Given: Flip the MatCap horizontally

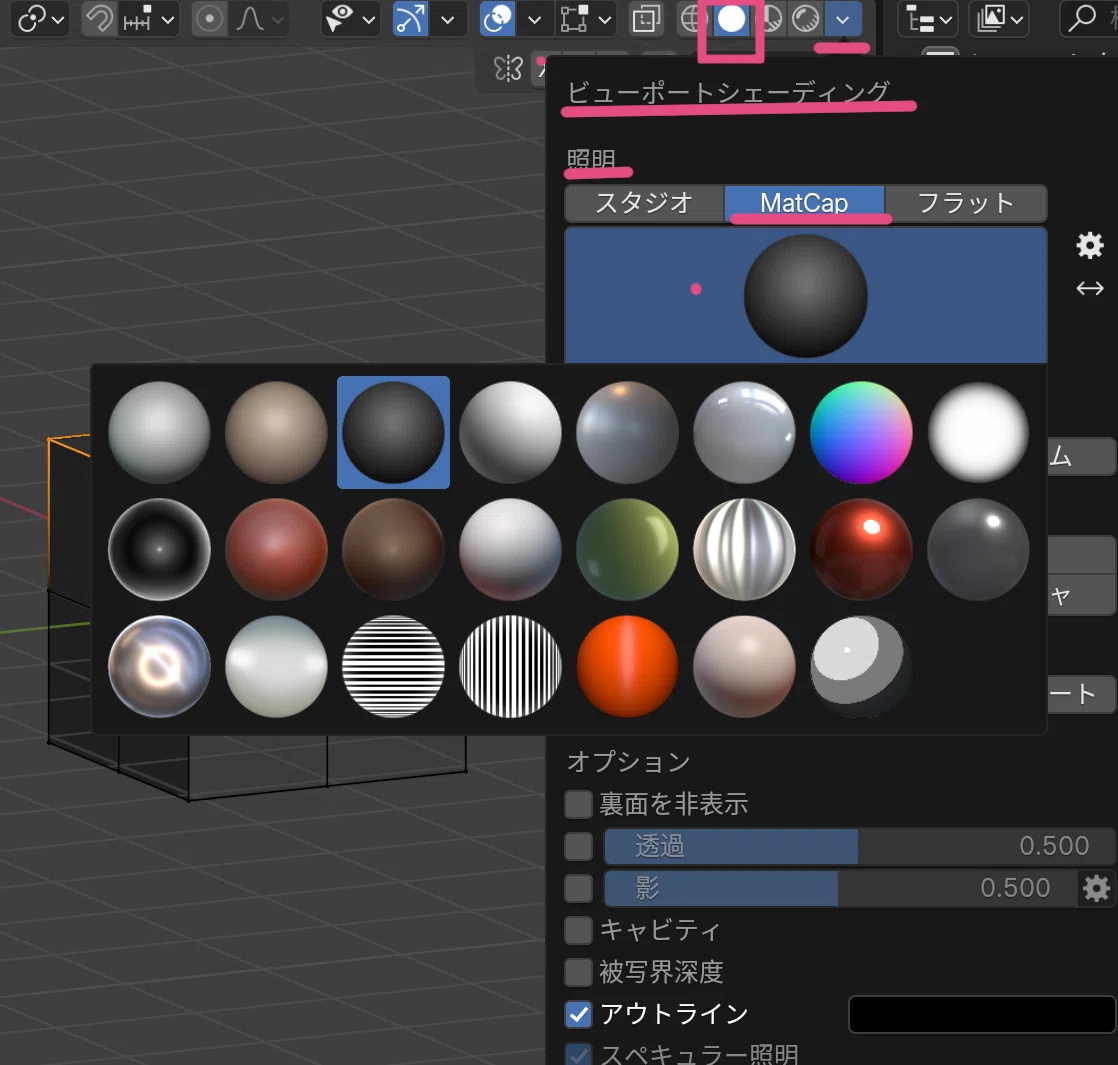Looking at the screenshot, I should [1089, 288].
